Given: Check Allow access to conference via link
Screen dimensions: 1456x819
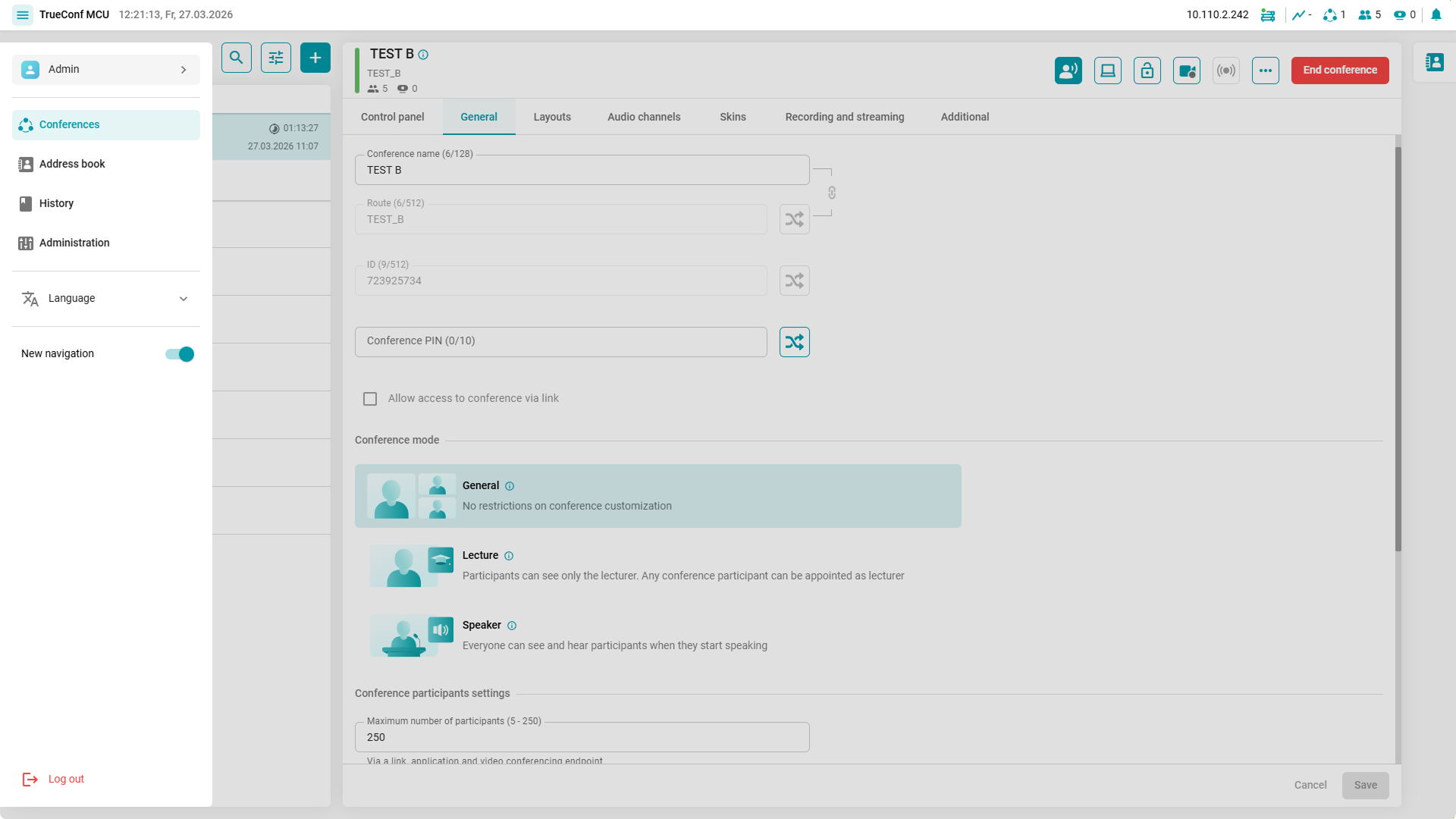Looking at the screenshot, I should [370, 399].
